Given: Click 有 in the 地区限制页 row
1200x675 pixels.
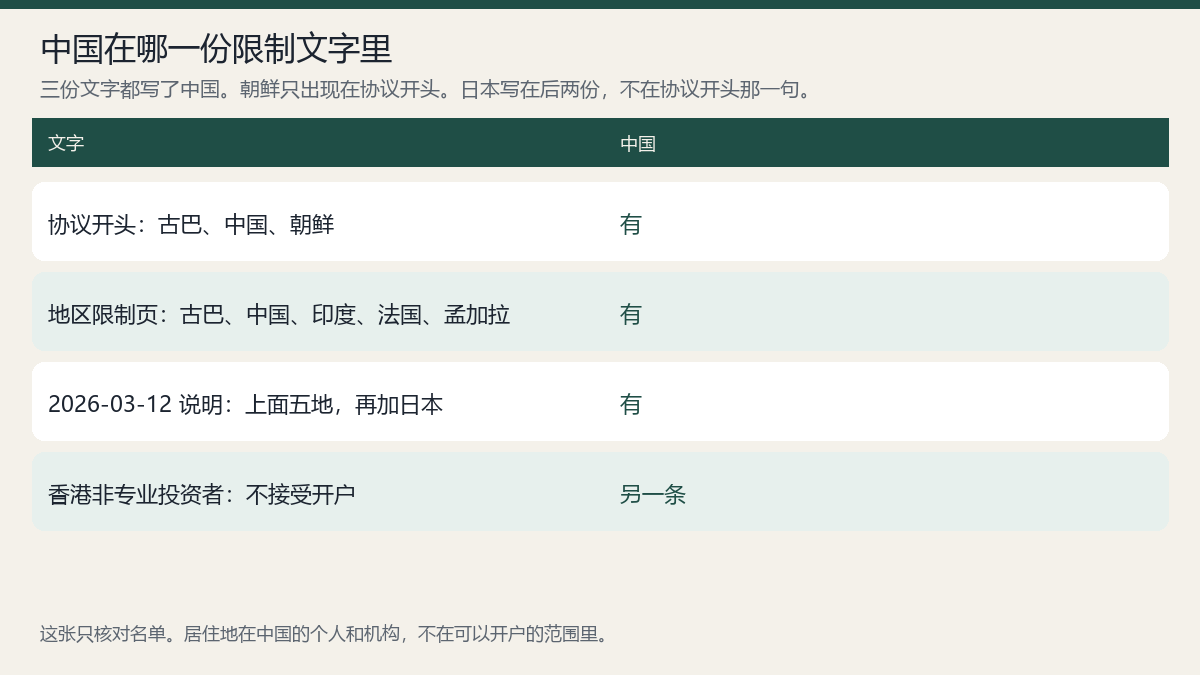Looking at the screenshot, I should [631, 315].
